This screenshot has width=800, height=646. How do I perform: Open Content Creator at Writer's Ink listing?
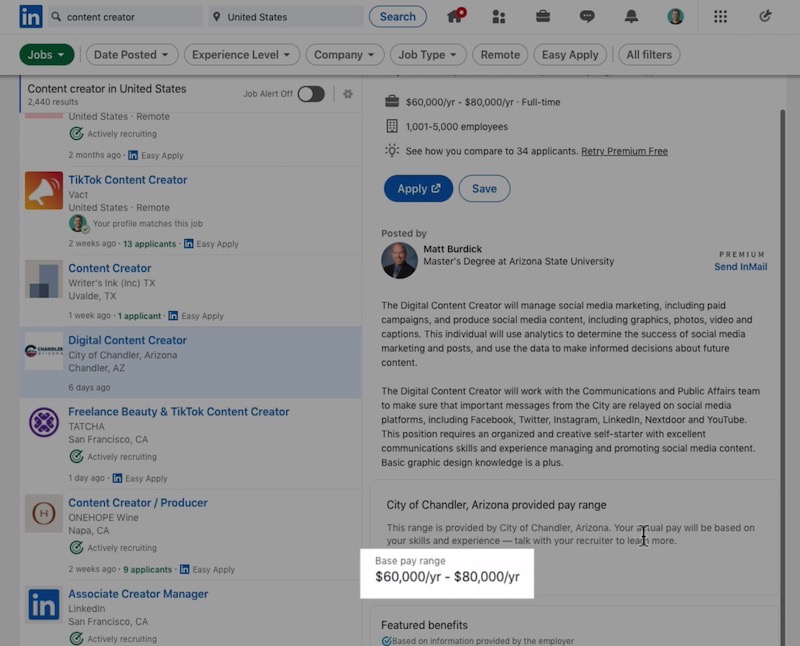click(110, 268)
